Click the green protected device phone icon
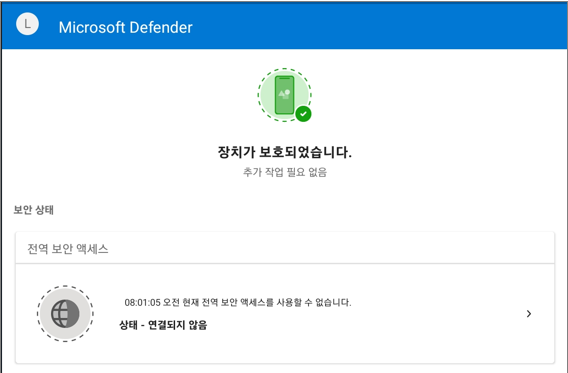 [x=284, y=95]
